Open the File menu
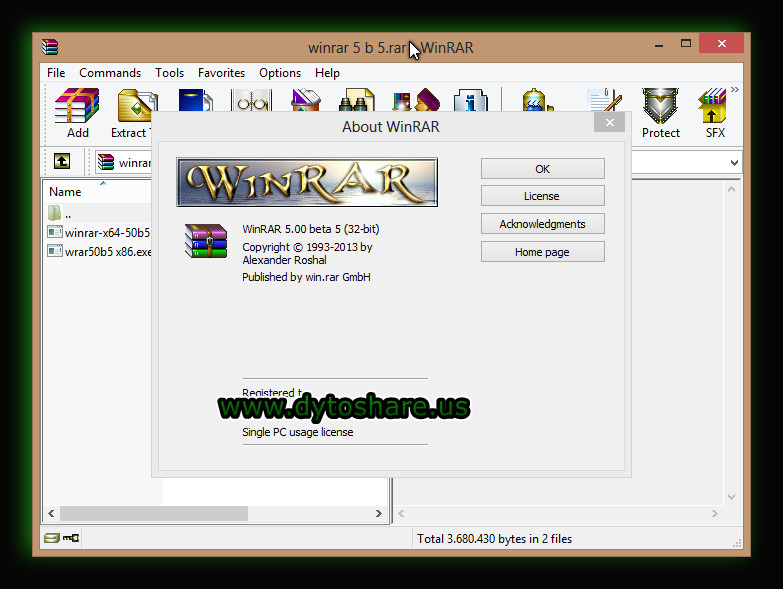The image size is (783, 589). click(56, 73)
